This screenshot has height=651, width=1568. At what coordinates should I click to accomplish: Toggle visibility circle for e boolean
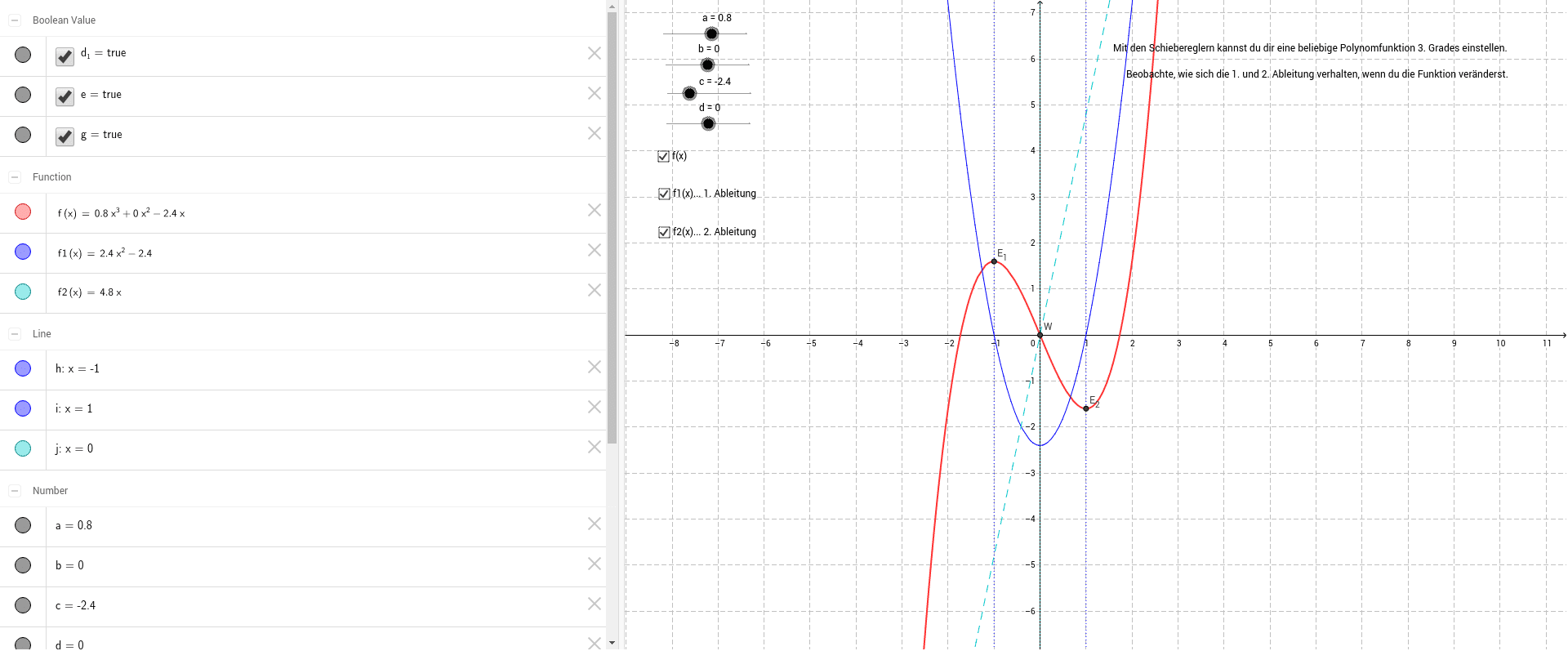click(x=23, y=95)
